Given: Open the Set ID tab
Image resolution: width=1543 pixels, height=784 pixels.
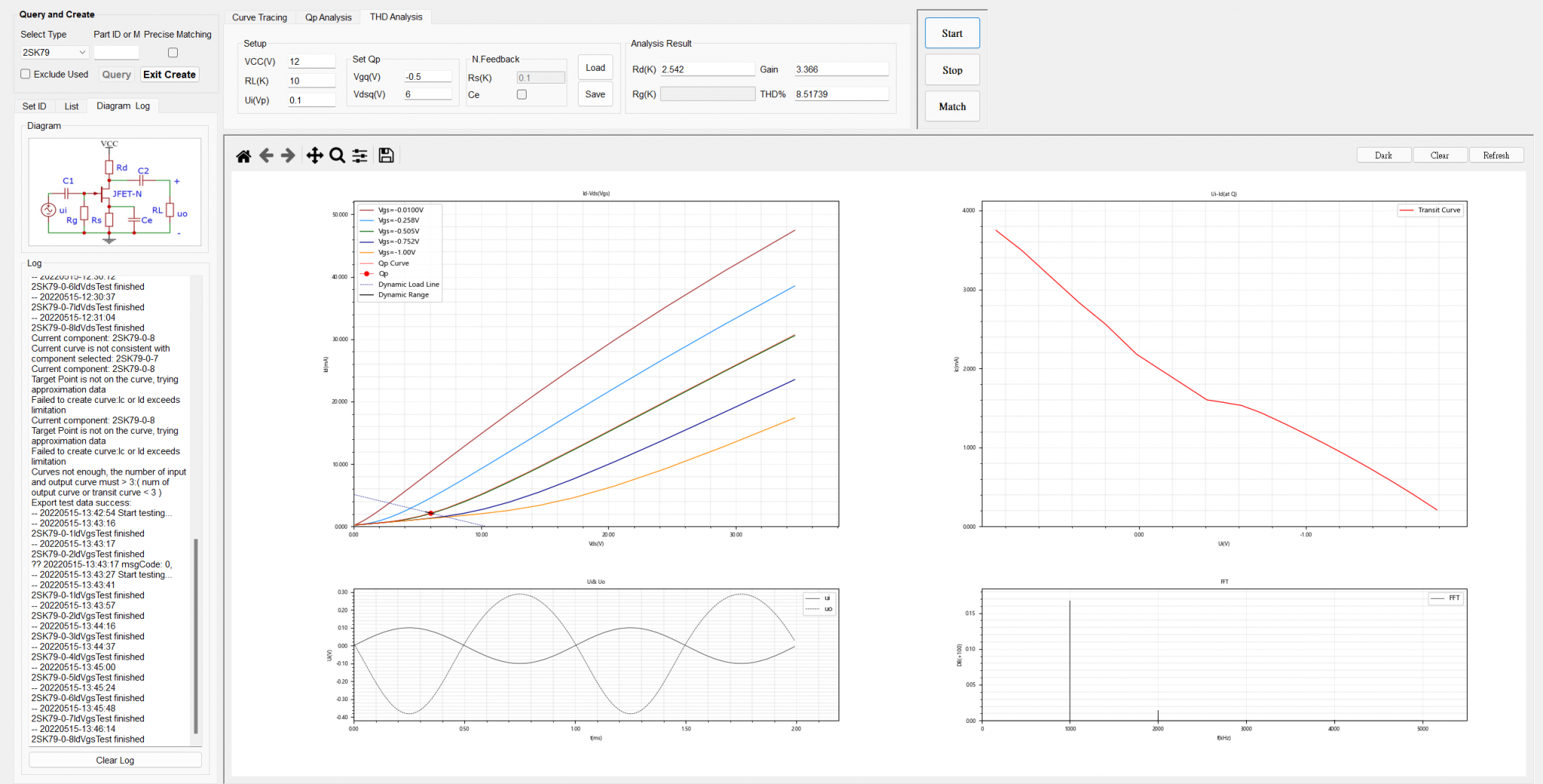Looking at the screenshot, I should click(35, 106).
